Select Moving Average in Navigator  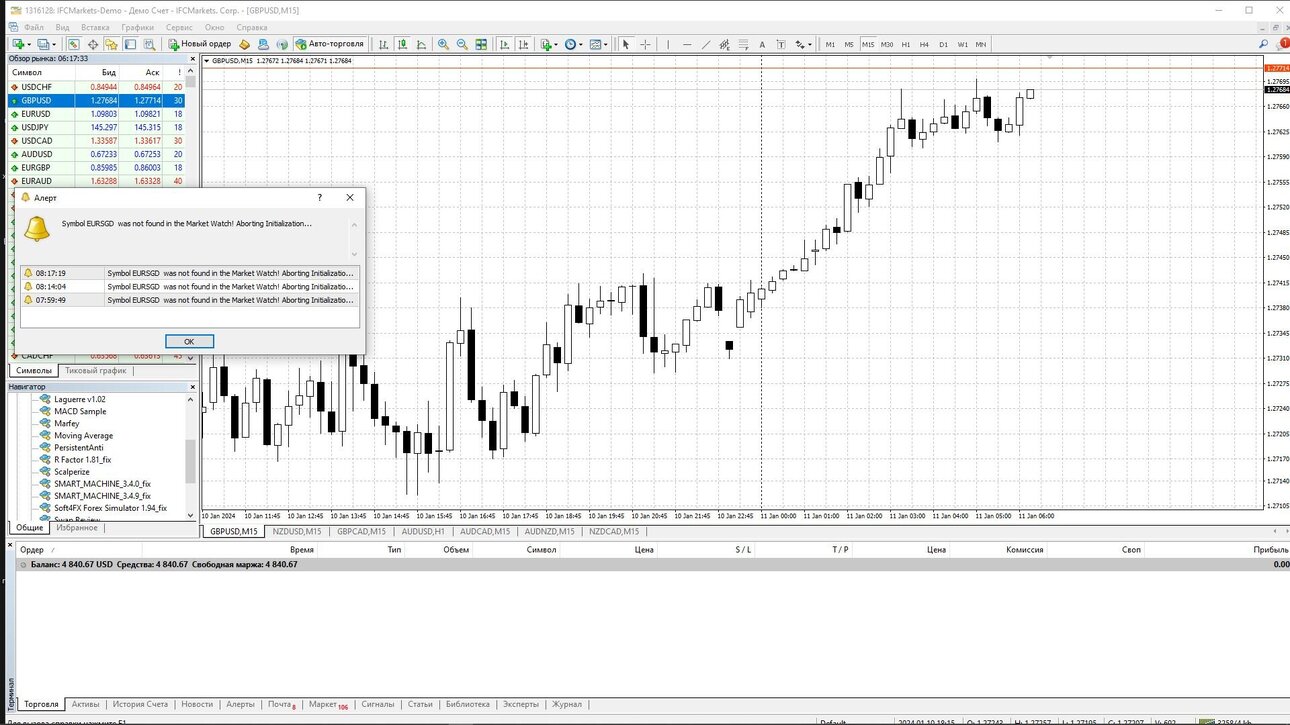[83, 435]
